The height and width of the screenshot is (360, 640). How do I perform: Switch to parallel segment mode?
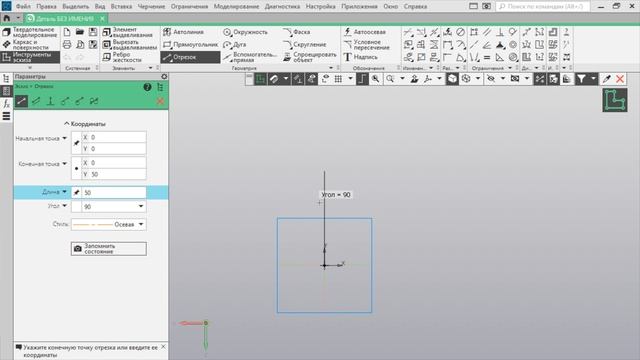[x=36, y=101]
